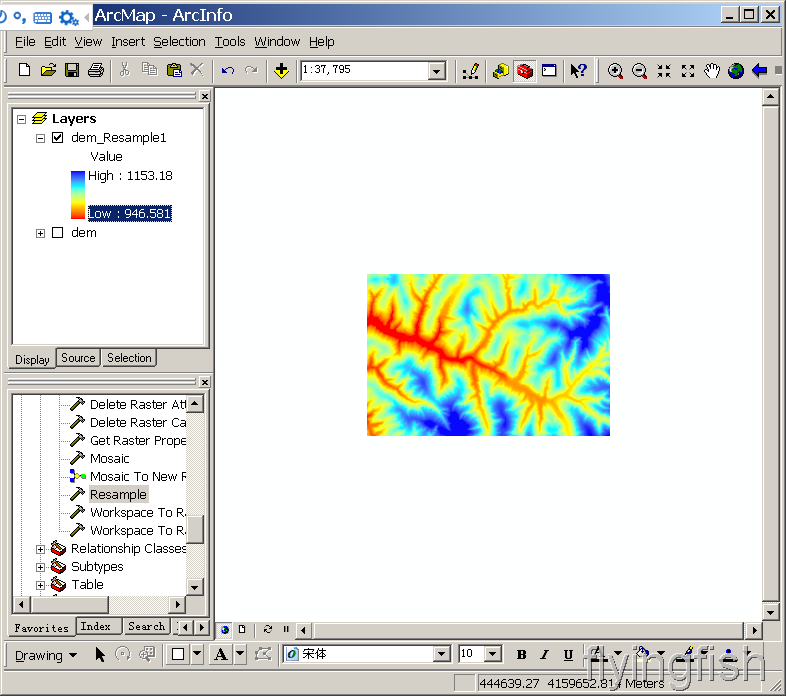
Task: Switch to the Source tab
Action: click(x=78, y=358)
